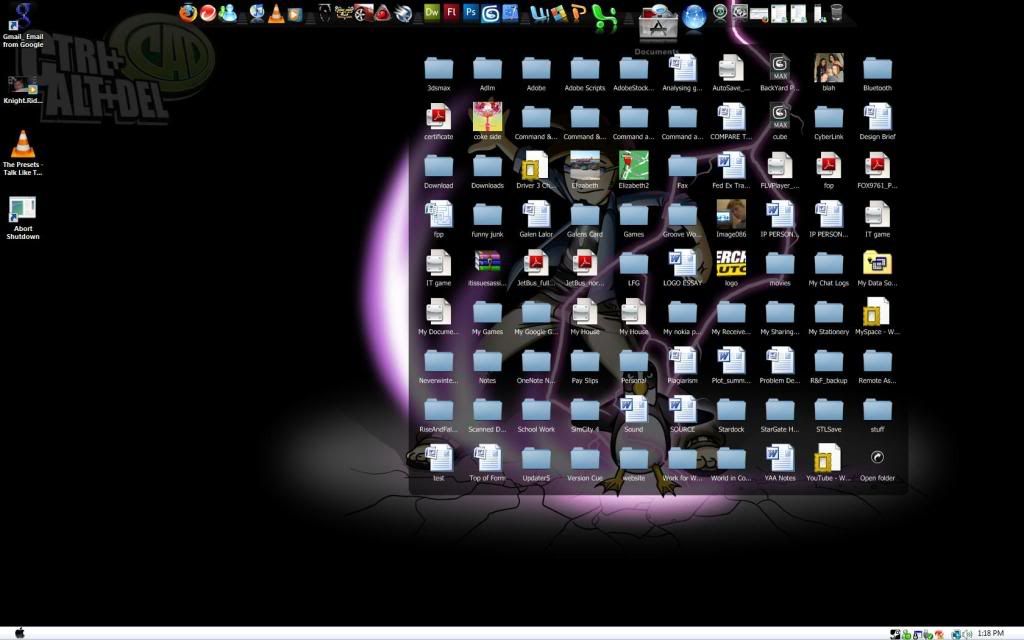
Task: Launch Adobe Photoshop from the dock
Action: (470, 12)
